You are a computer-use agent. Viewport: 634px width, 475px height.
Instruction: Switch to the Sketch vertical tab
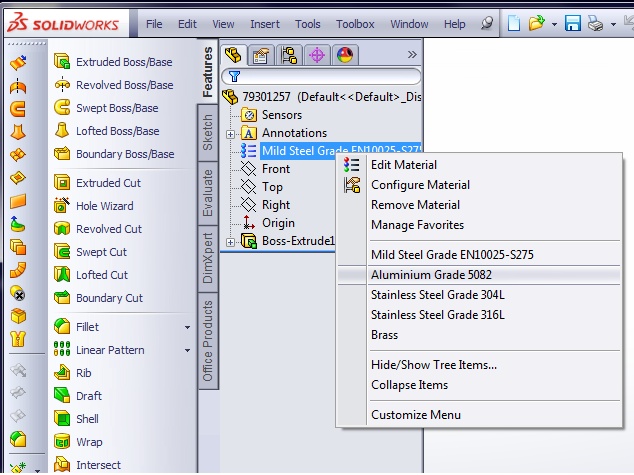208,132
